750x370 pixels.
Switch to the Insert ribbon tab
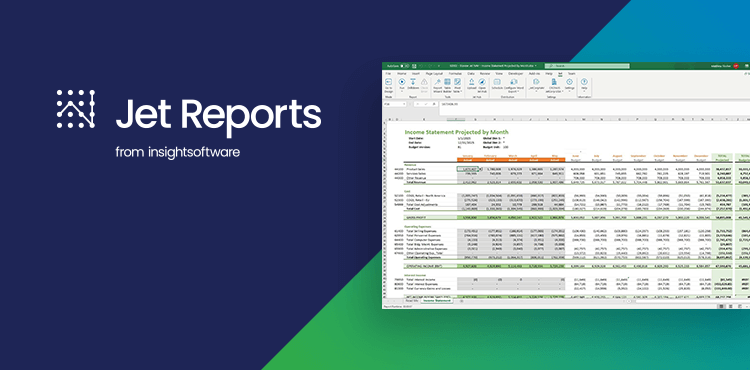416,74
